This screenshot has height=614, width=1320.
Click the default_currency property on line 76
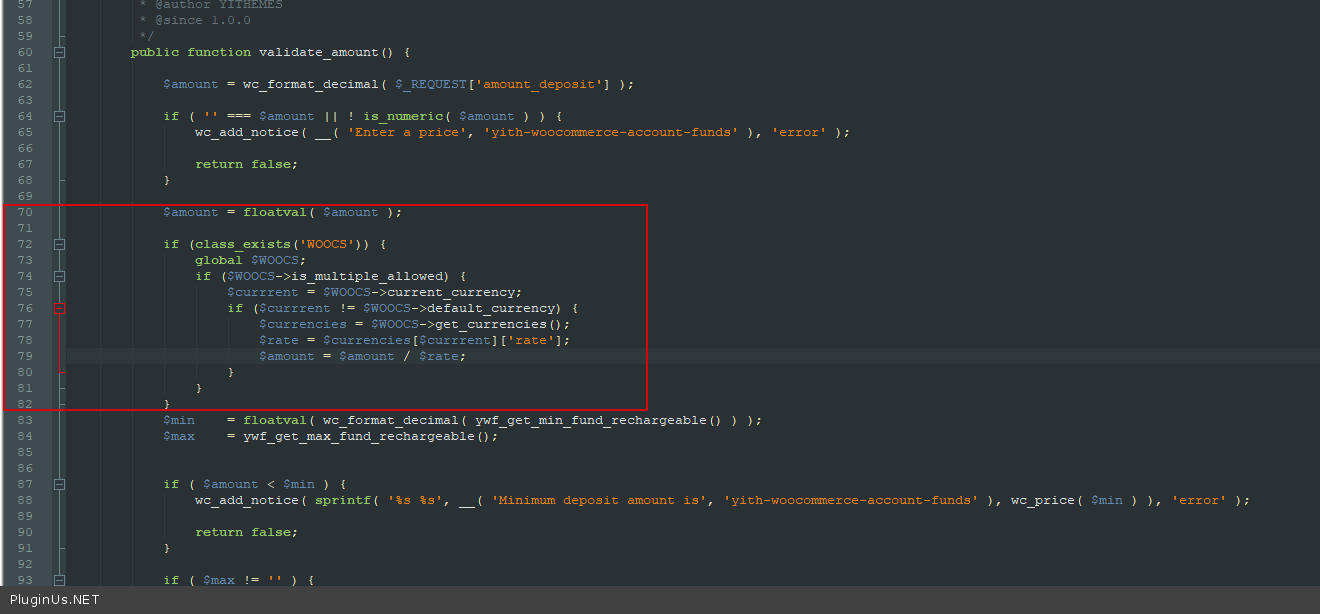[494, 308]
